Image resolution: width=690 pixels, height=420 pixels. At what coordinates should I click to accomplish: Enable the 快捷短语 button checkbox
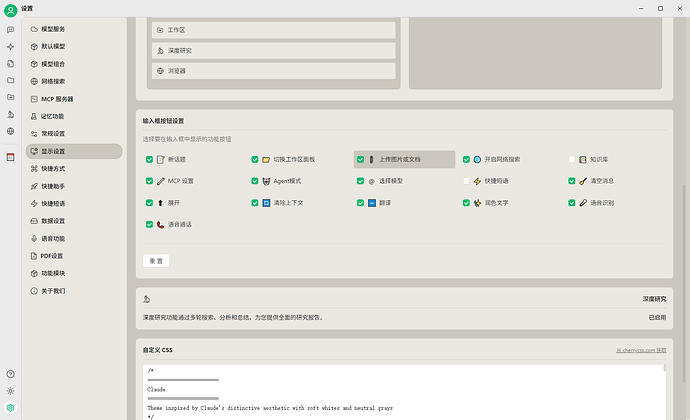click(466, 181)
